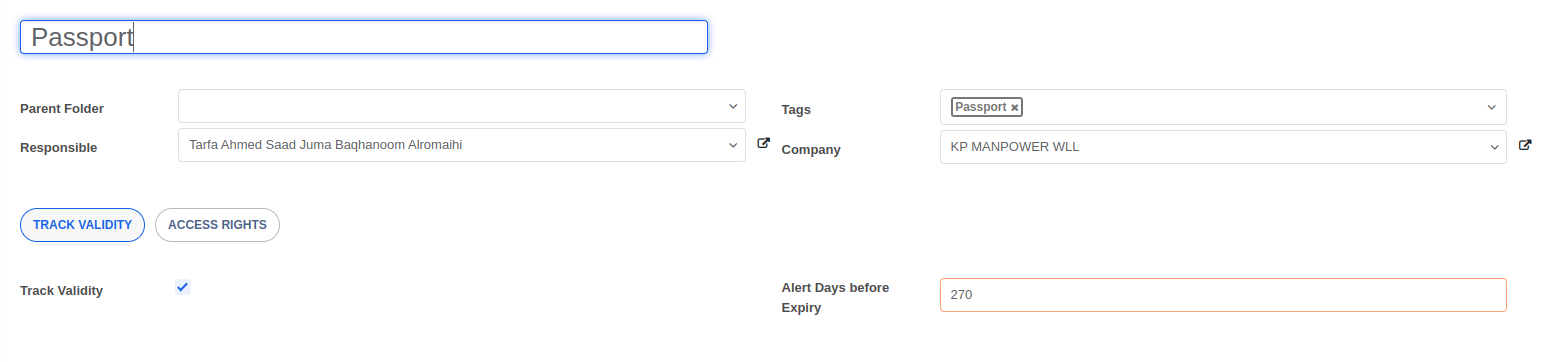Click the Passport folder name field
Viewport: 1553px width, 362px height.
pyautogui.click(x=364, y=37)
